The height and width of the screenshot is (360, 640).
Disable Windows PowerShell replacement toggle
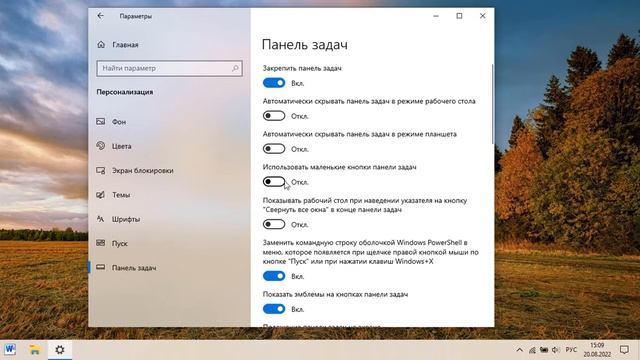(274, 276)
